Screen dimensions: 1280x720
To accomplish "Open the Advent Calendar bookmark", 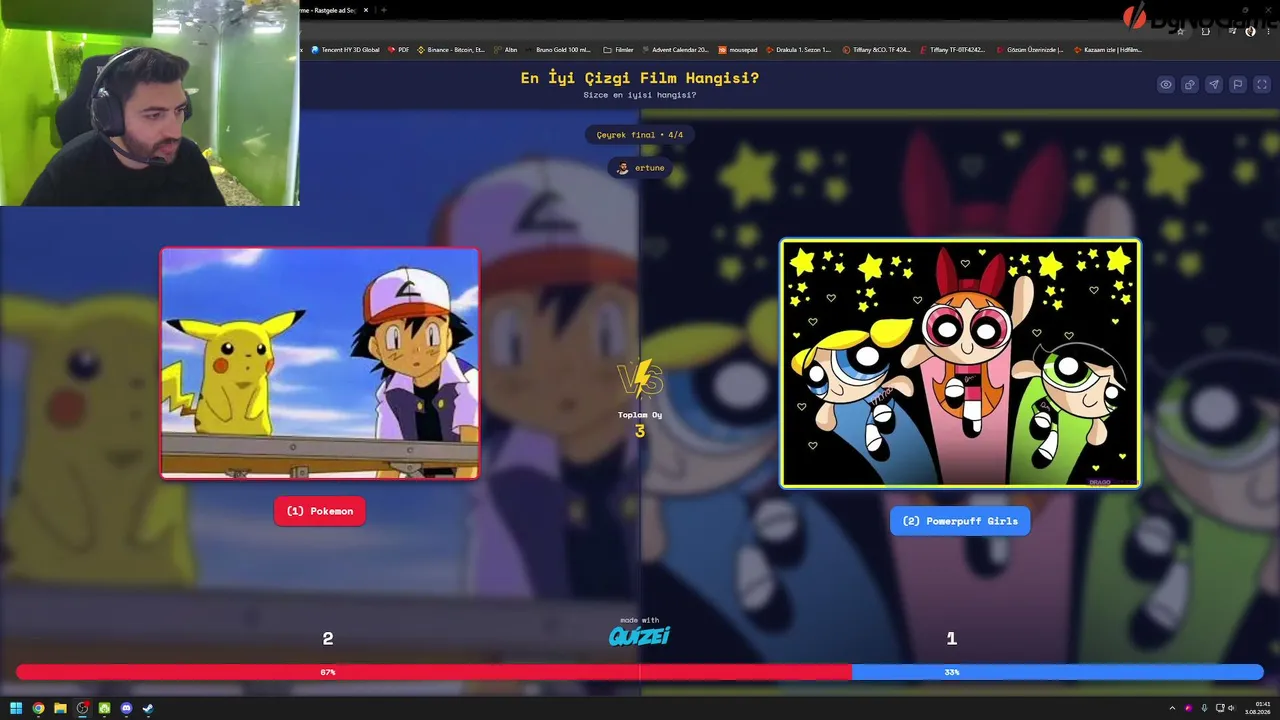I will point(675,49).
